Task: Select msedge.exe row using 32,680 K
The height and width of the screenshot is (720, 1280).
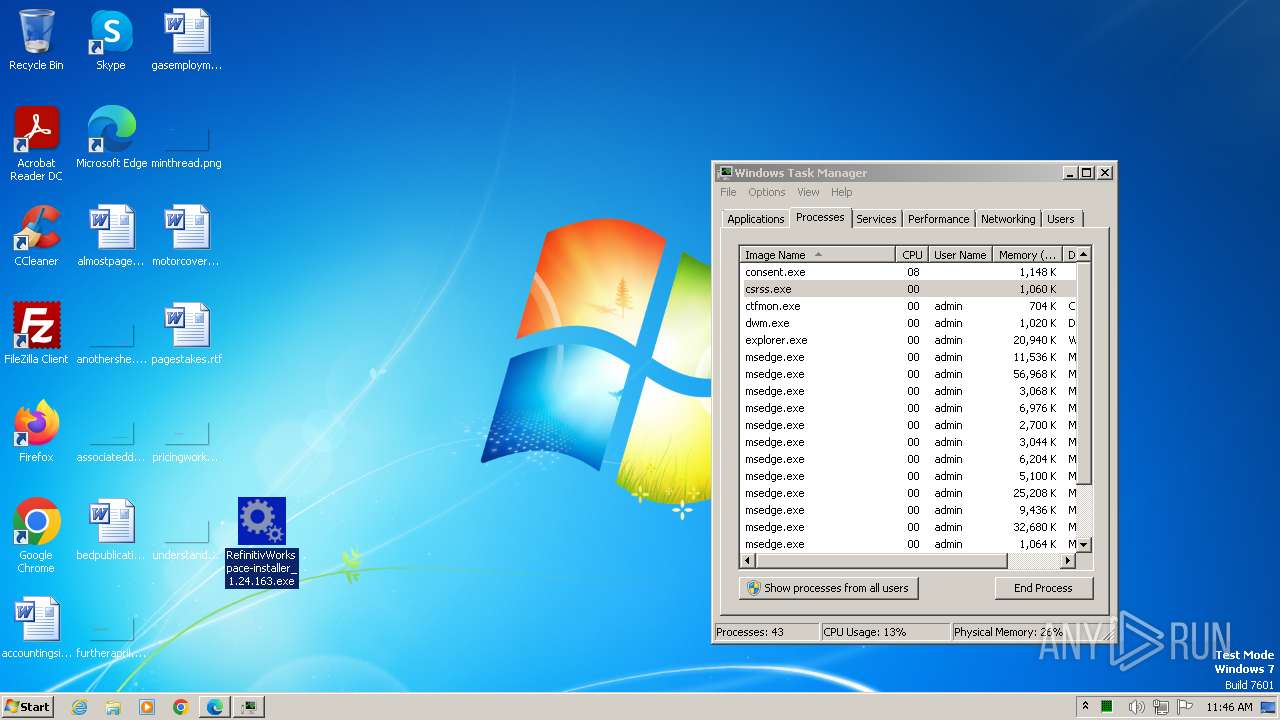Action: point(908,527)
